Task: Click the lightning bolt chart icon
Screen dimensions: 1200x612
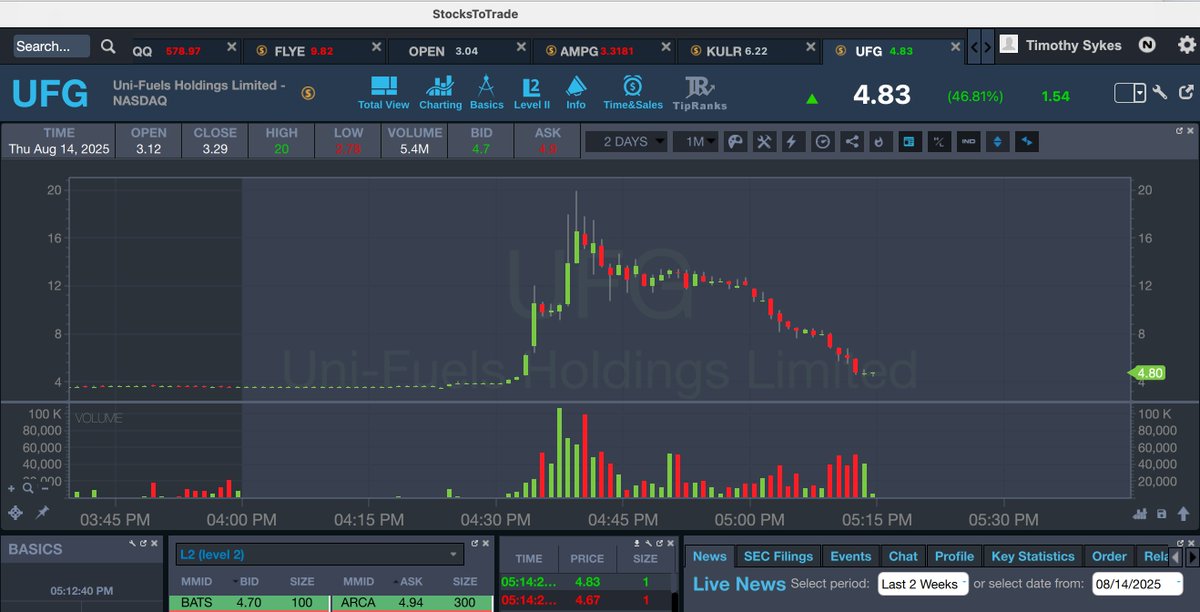Action: (x=792, y=141)
